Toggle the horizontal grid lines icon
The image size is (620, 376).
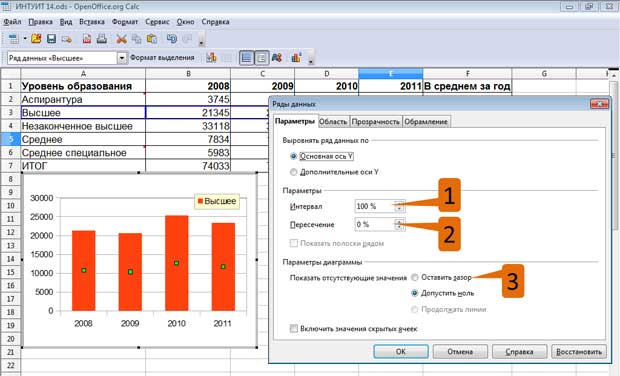(246, 58)
